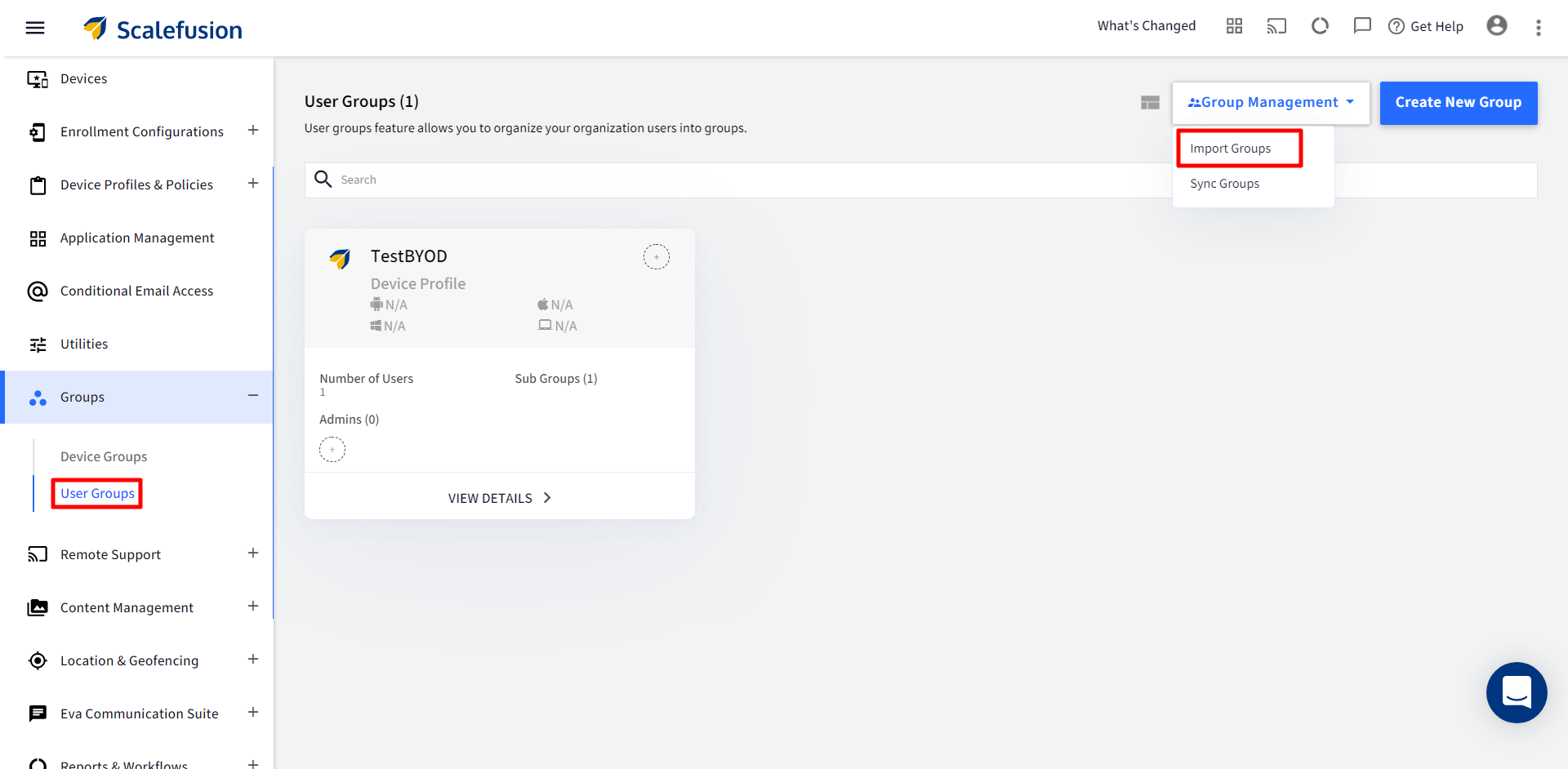Expand Content Management with plus

(253, 607)
